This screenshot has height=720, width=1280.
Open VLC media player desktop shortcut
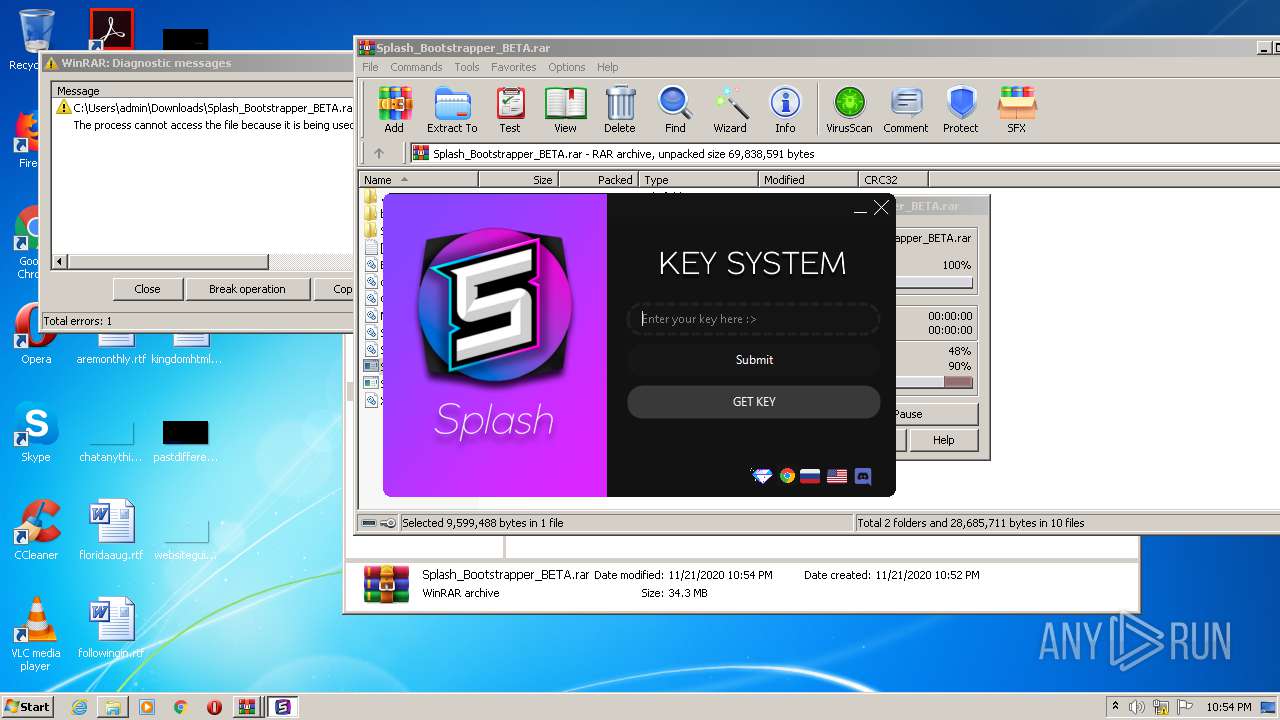coord(36,634)
